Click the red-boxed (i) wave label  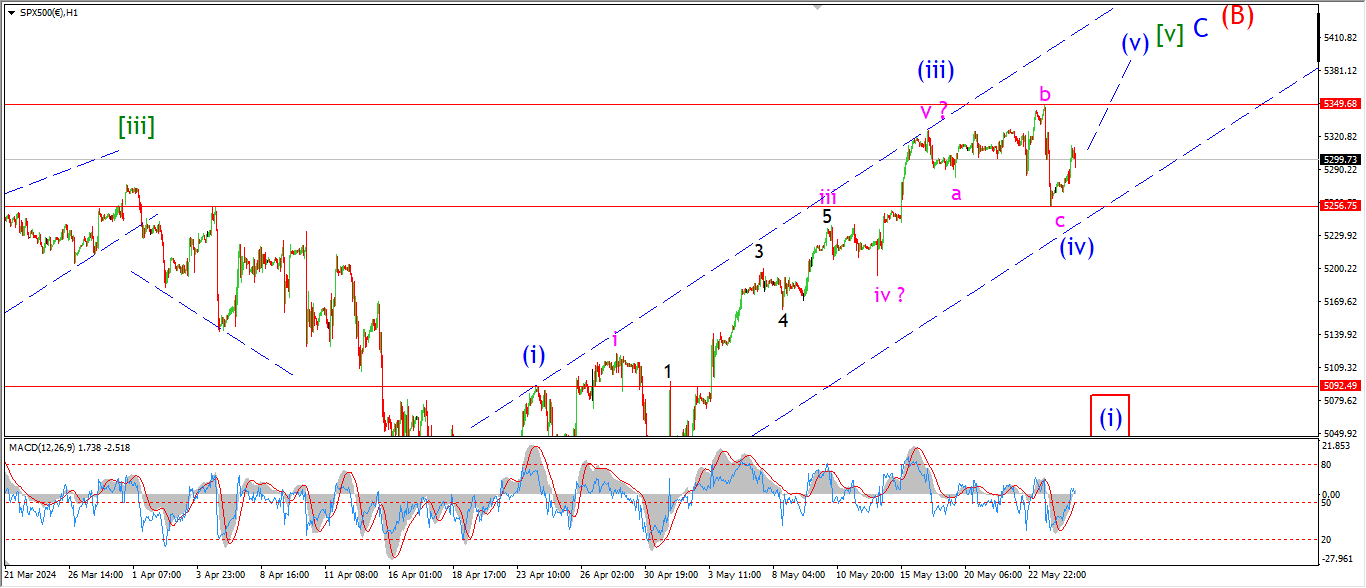point(1110,417)
